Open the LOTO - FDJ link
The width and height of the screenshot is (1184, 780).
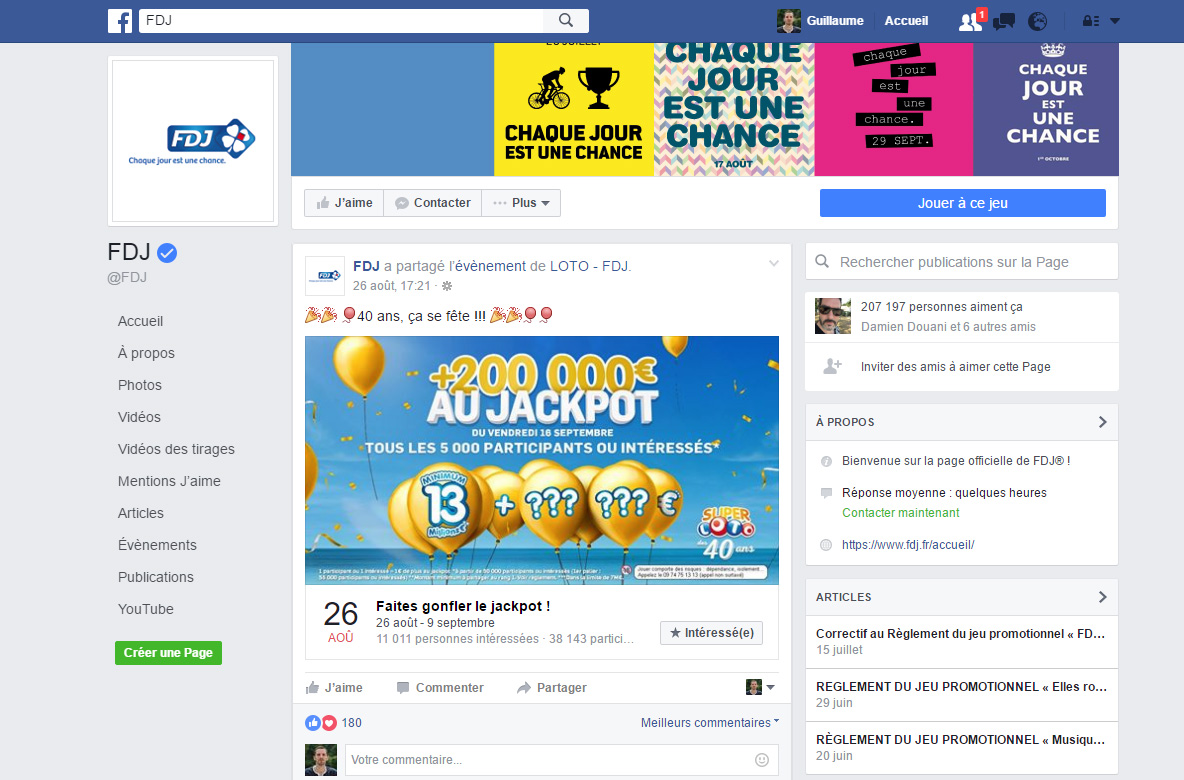[x=589, y=266]
